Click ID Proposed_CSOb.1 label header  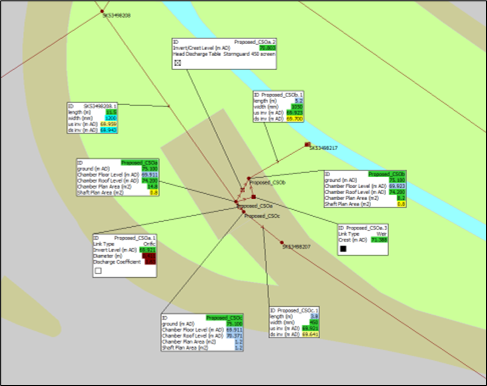pos(278,95)
